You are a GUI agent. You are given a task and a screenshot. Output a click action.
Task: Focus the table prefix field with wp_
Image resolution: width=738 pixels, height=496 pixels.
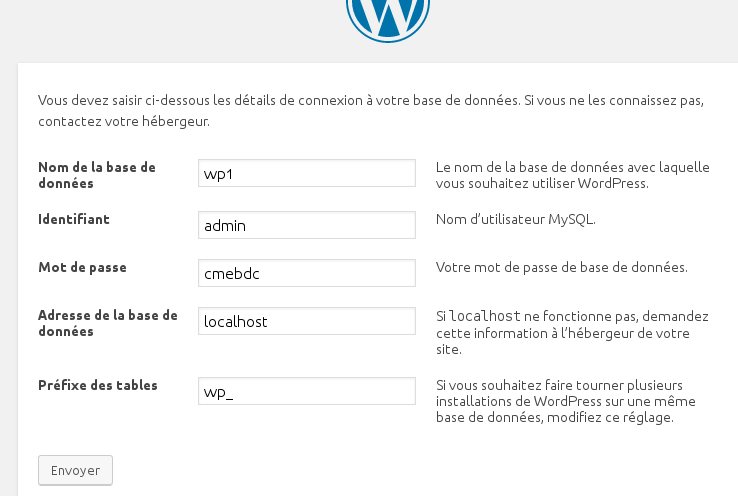[307, 391]
